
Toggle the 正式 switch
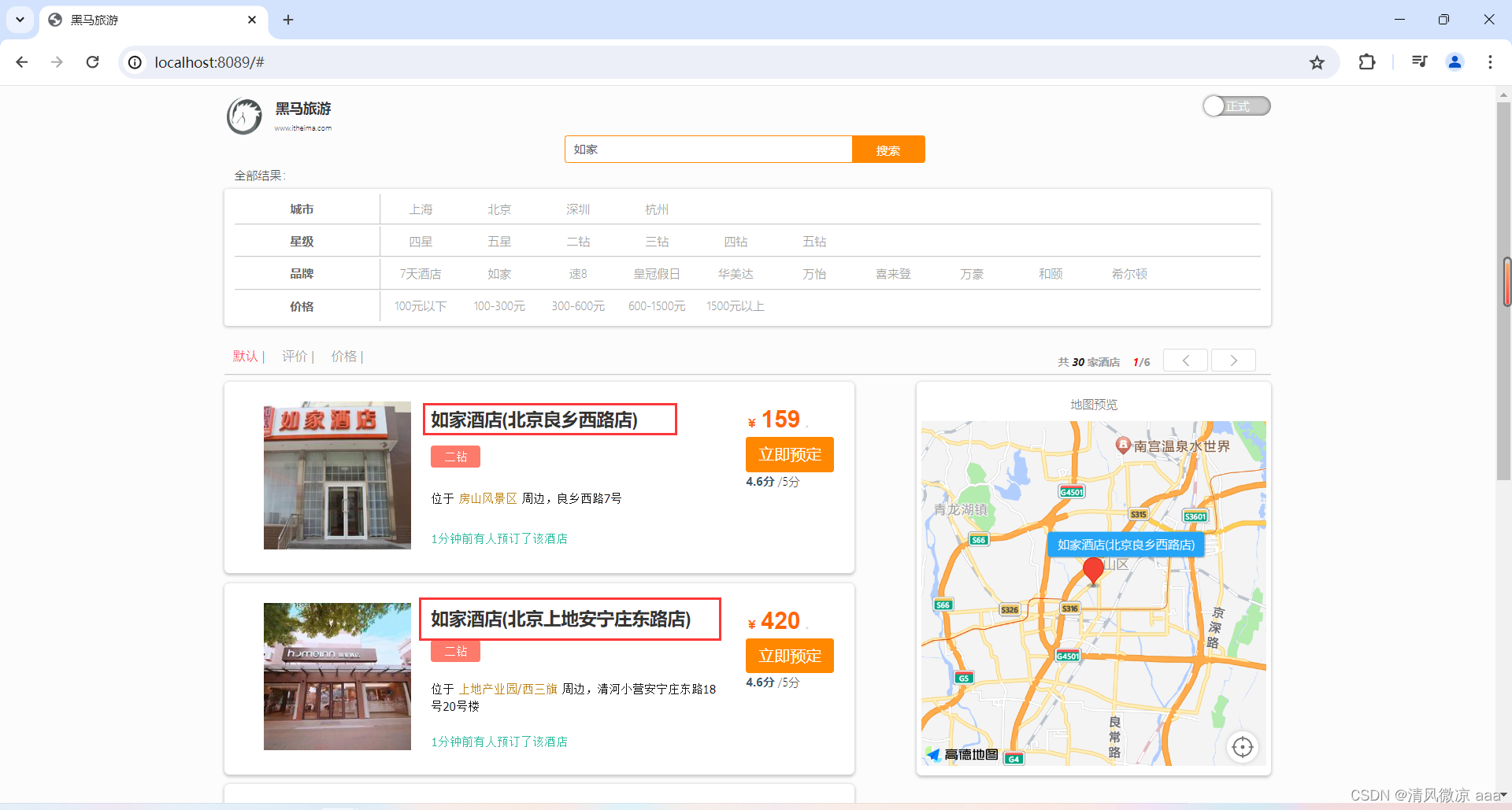[x=1236, y=106]
